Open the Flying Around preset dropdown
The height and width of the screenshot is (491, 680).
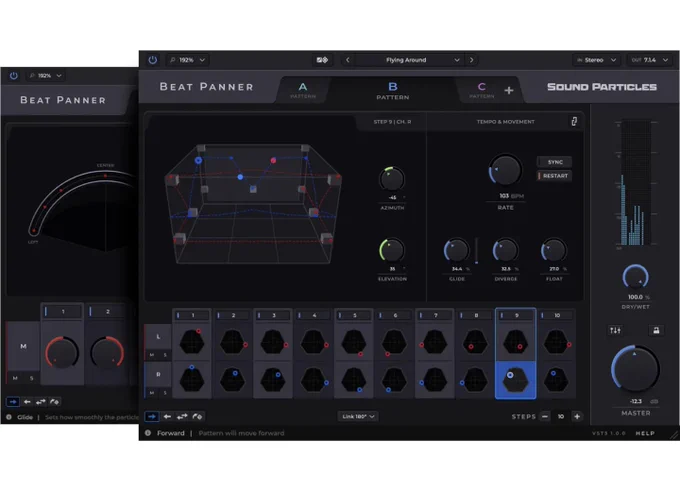click(x=409, y=60)
